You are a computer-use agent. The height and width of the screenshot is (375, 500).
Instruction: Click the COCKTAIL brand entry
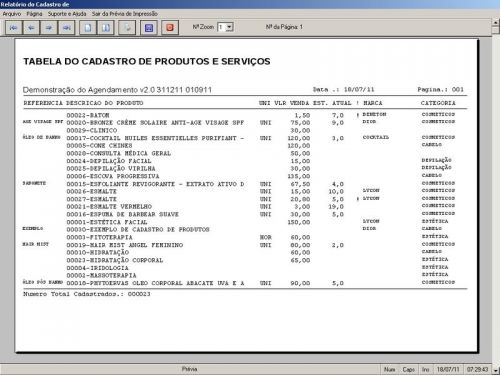click(376, 137)
